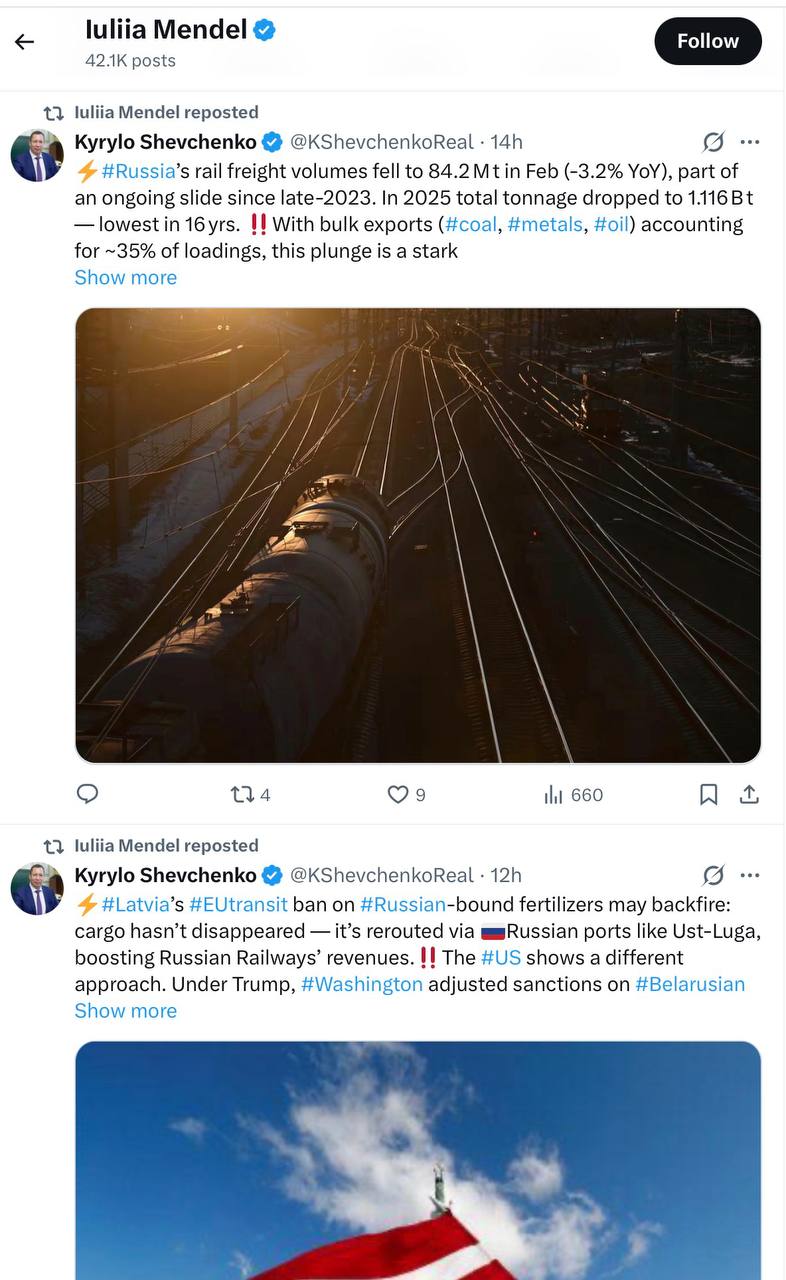View analytics for 660-view post
This screenshot has height=1280, width=786.
pos(573,794)
